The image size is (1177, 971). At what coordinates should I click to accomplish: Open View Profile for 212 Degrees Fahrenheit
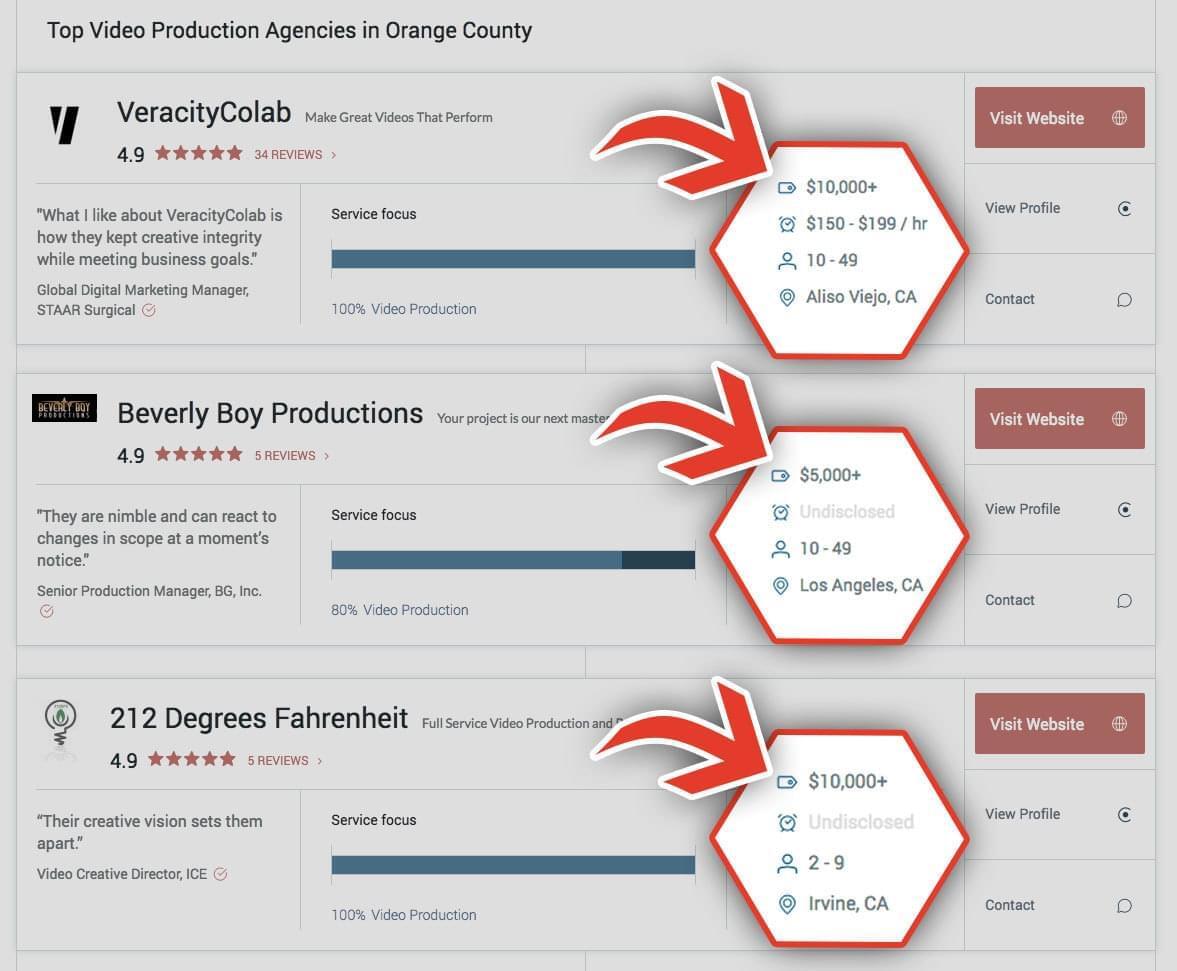1059,814
